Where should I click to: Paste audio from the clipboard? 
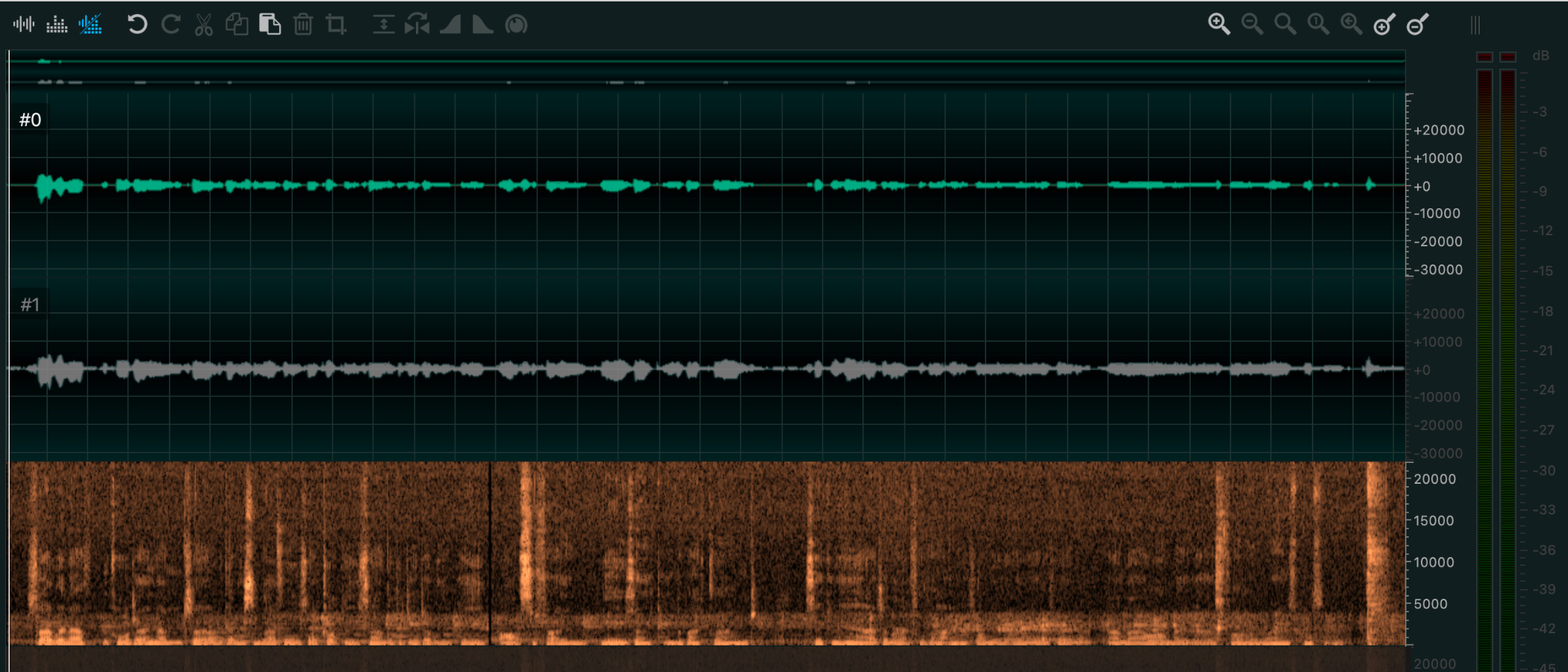click(270, 25)
